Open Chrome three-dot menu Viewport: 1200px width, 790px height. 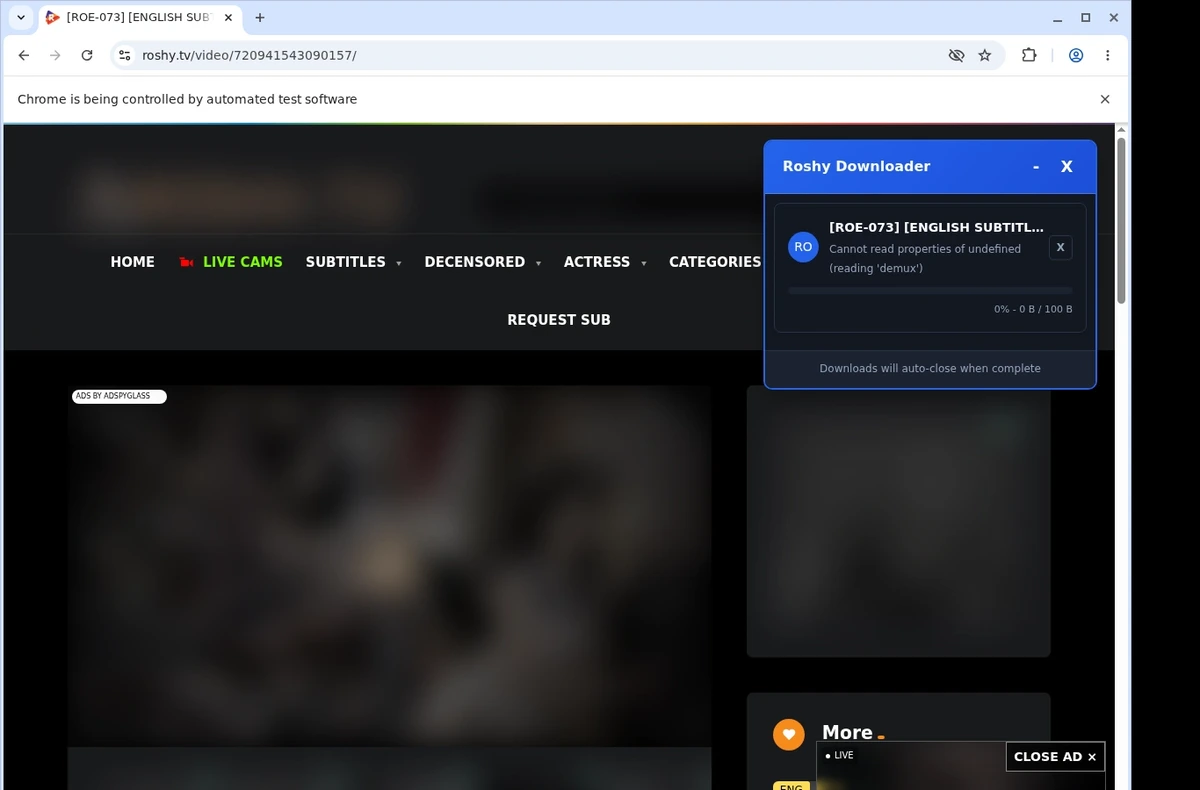(1108, 55)
